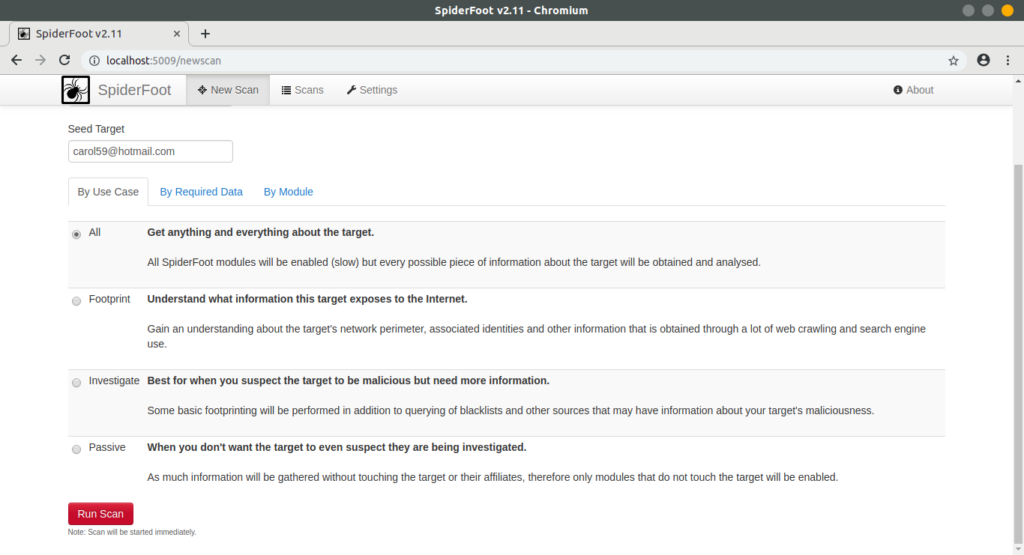
Task: Select the All use case radio button
Action: [77, 234]
